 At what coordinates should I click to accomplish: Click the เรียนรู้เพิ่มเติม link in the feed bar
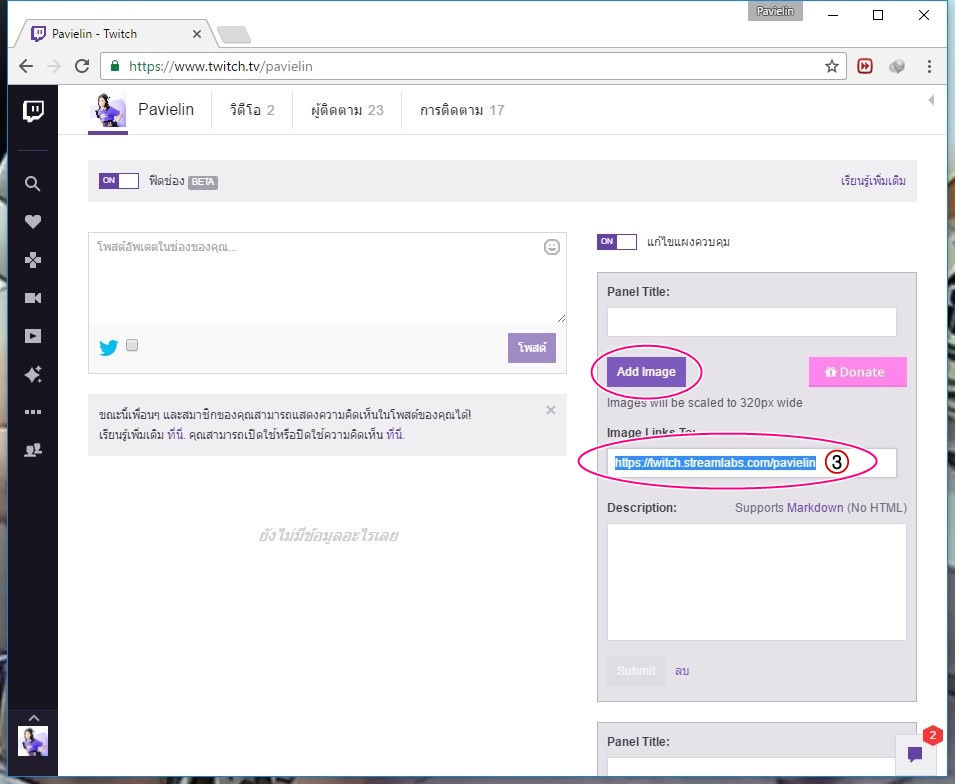point(873,181)
